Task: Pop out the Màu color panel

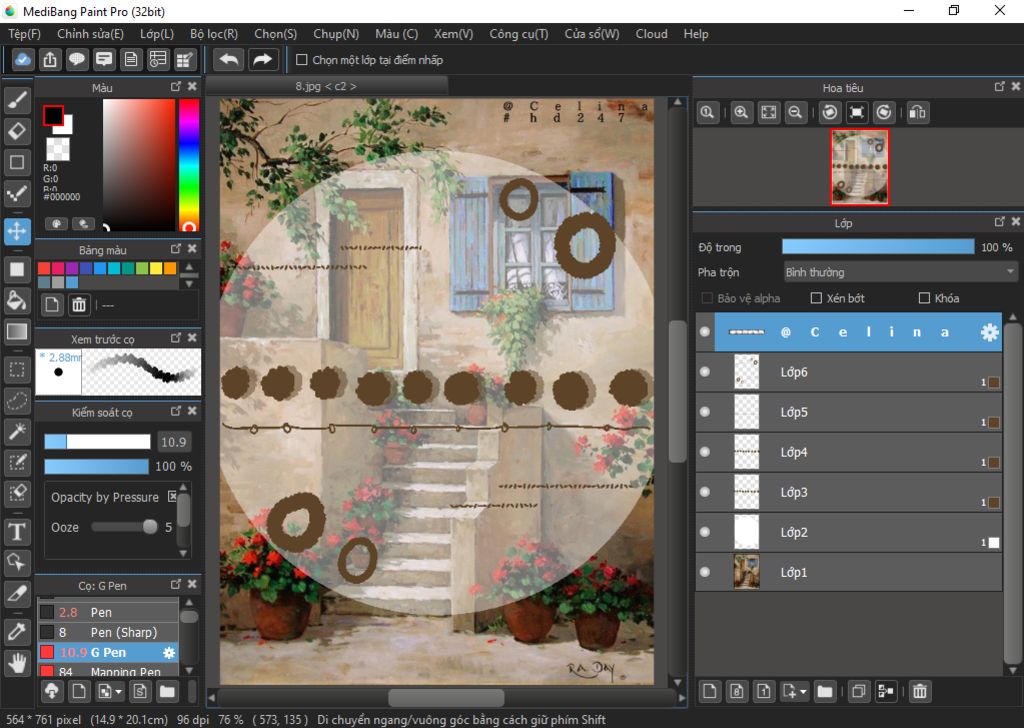Action: (176, 86)
